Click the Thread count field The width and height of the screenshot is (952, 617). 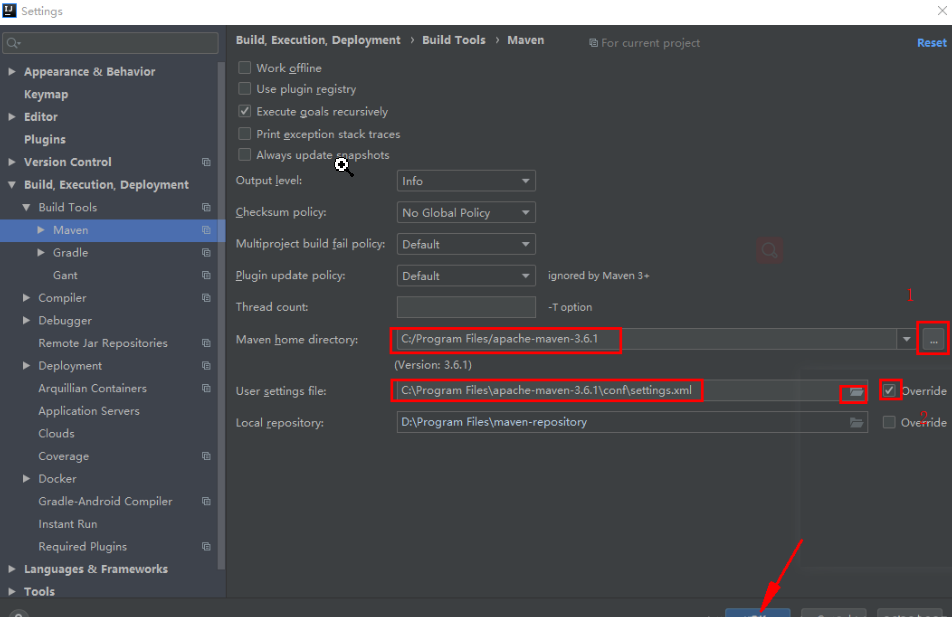(466, 307)
